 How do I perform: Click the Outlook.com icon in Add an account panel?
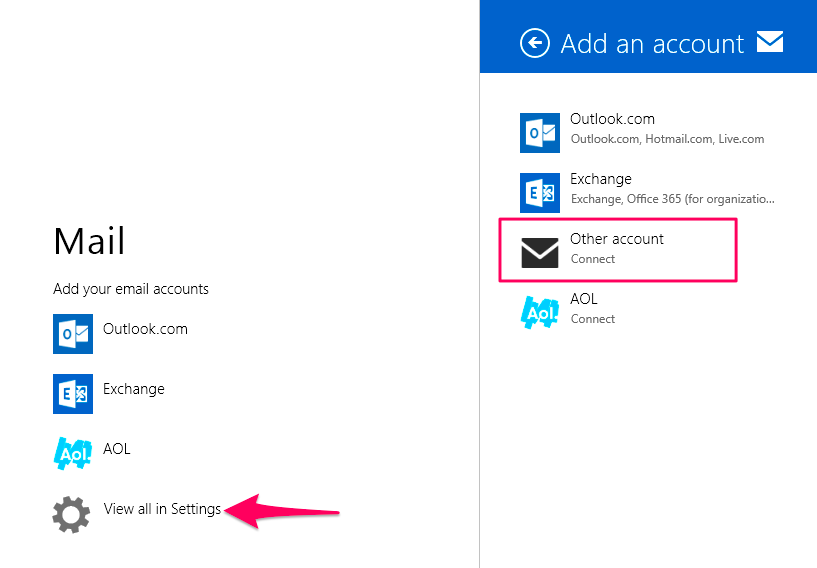pyautogui.click(x=540, y=133)
